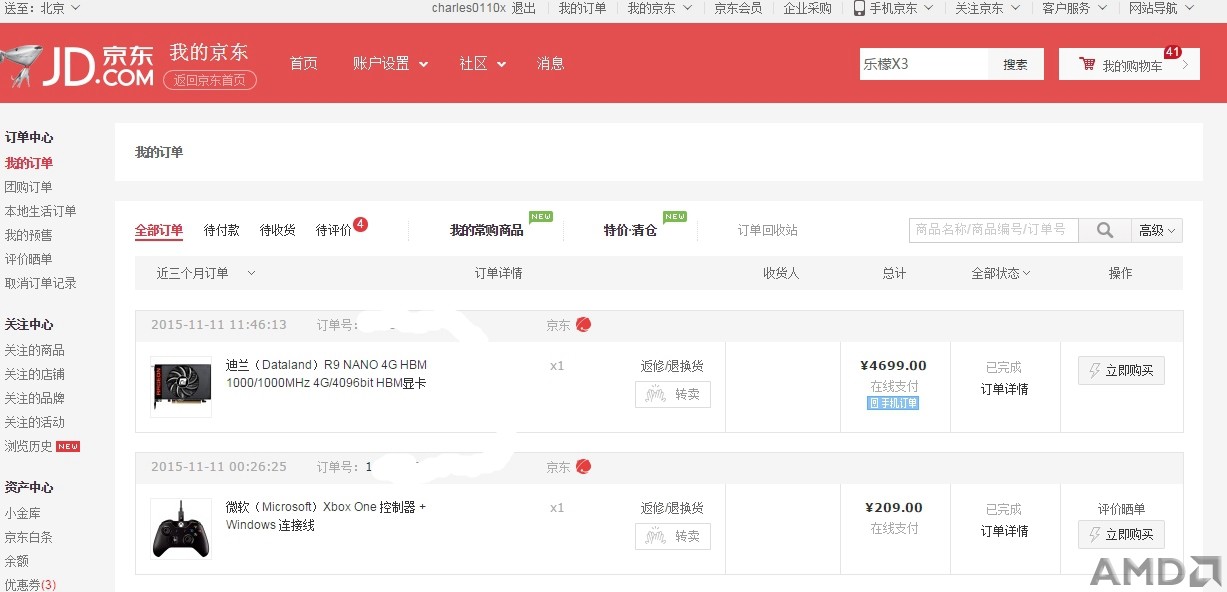
Task: Open the 我的常购商品 tab
Action: [x=487, y=230]
